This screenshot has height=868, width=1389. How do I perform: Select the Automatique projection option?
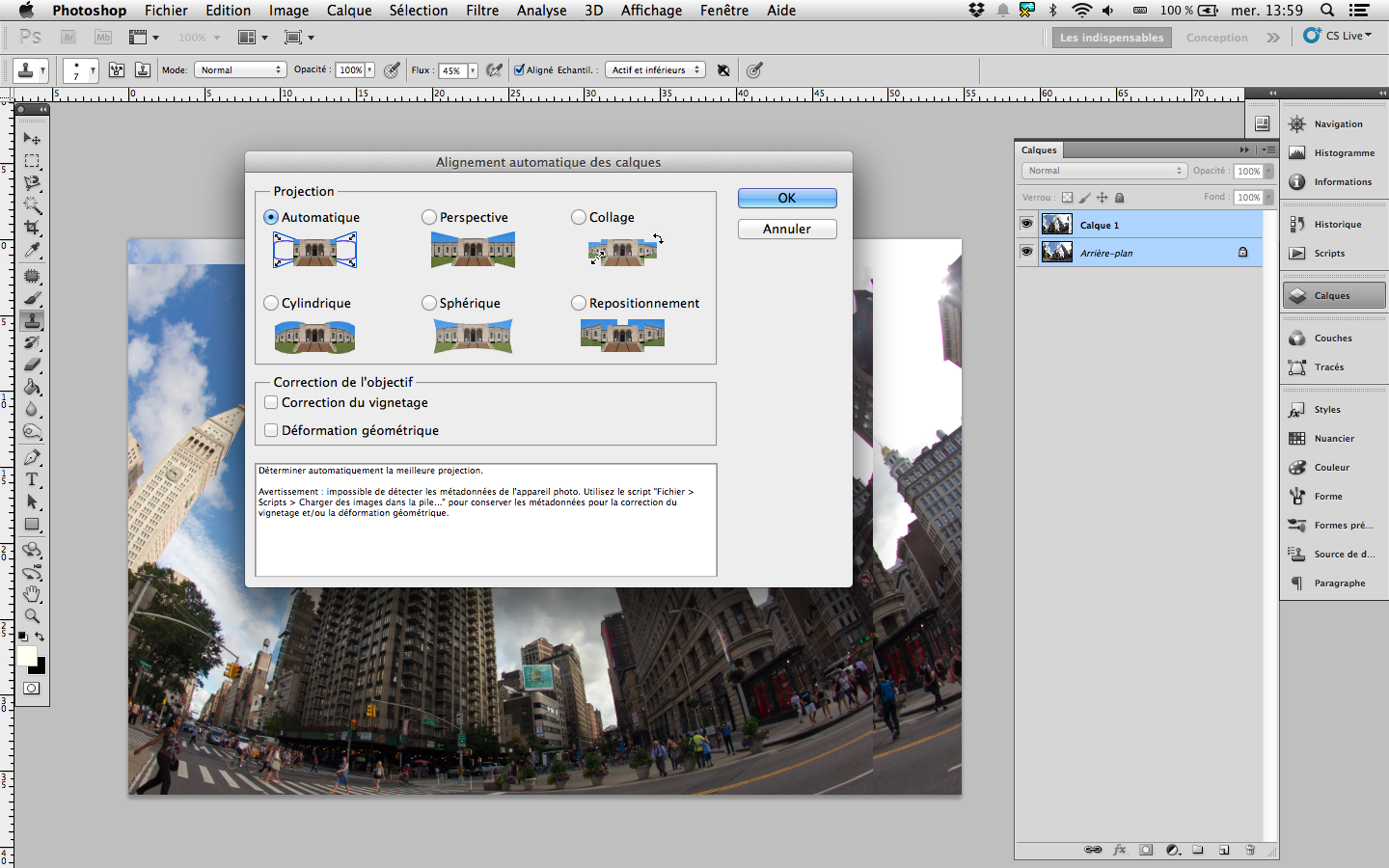(x=271, y=217)
